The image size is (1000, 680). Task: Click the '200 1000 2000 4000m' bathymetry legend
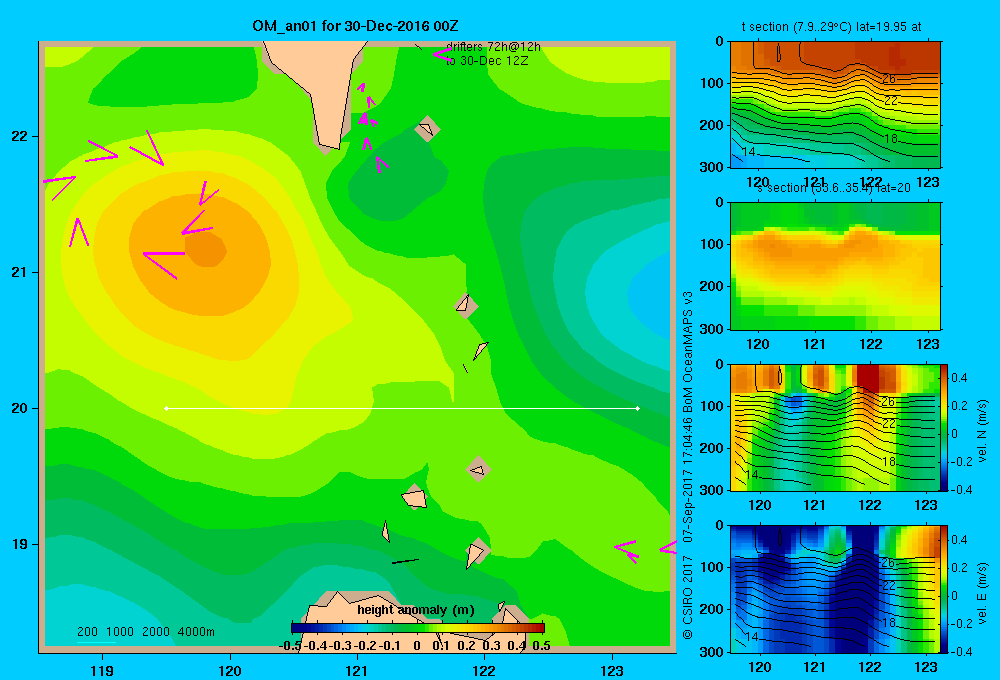[x=145, y=632]
